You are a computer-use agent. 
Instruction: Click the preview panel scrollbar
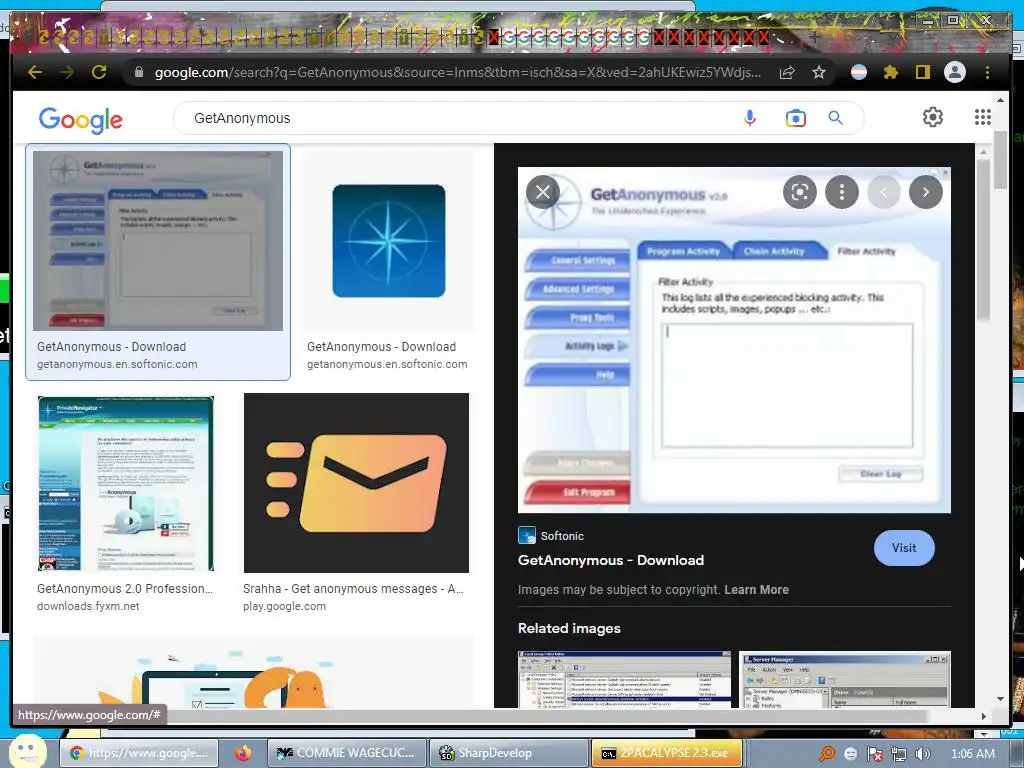point(983,240)
